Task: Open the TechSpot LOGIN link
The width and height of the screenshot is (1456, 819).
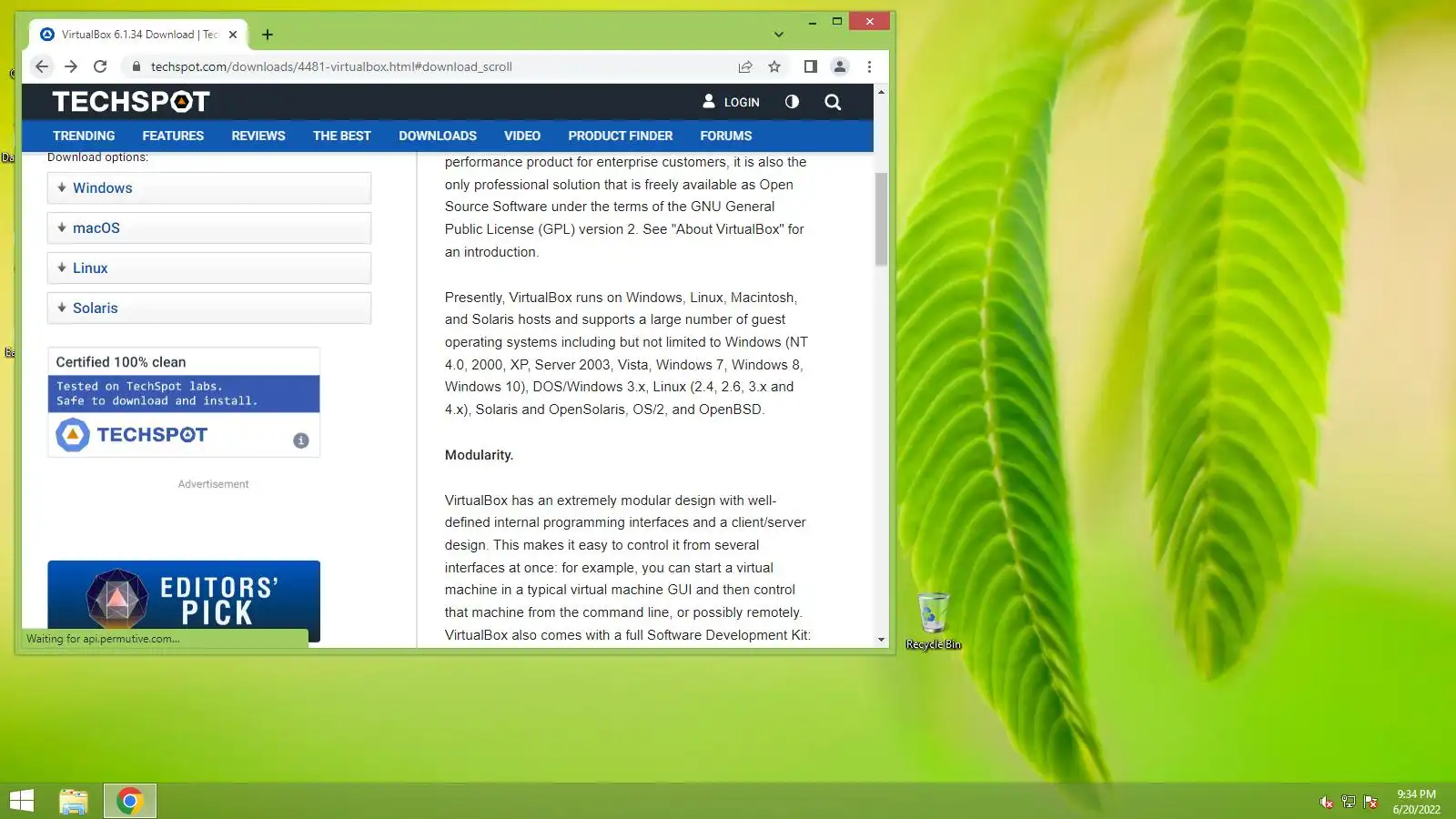Action: [731, 102]
